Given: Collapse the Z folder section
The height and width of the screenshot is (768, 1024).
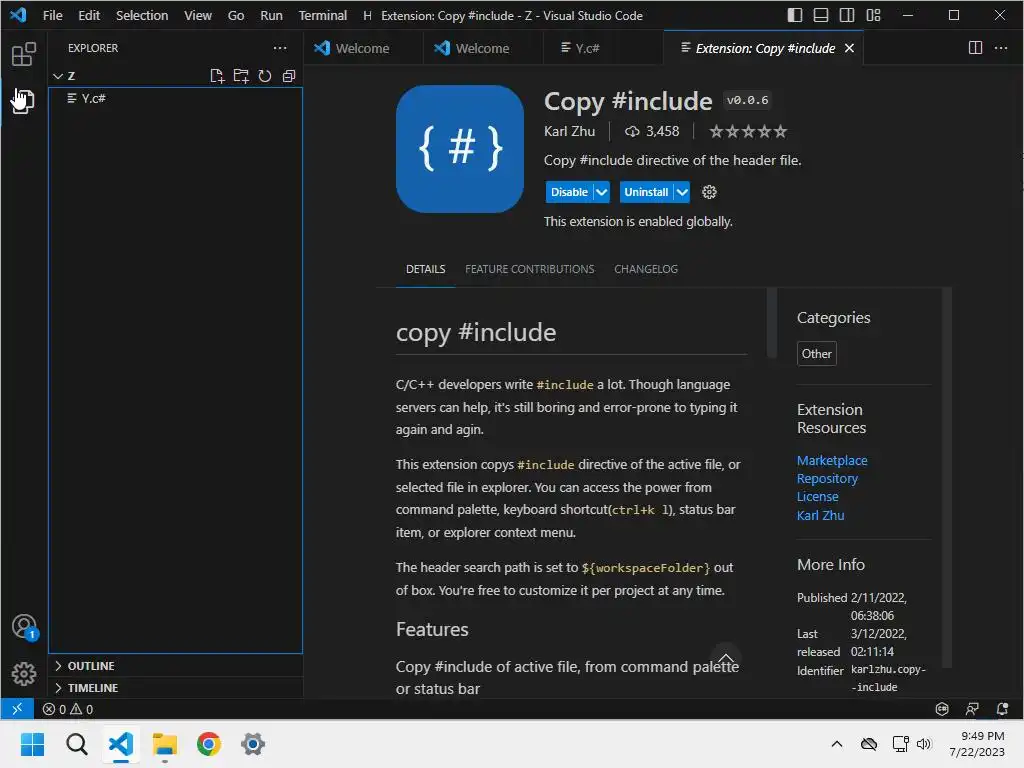Looking at the screenshot, I should (x=58, y=76).
